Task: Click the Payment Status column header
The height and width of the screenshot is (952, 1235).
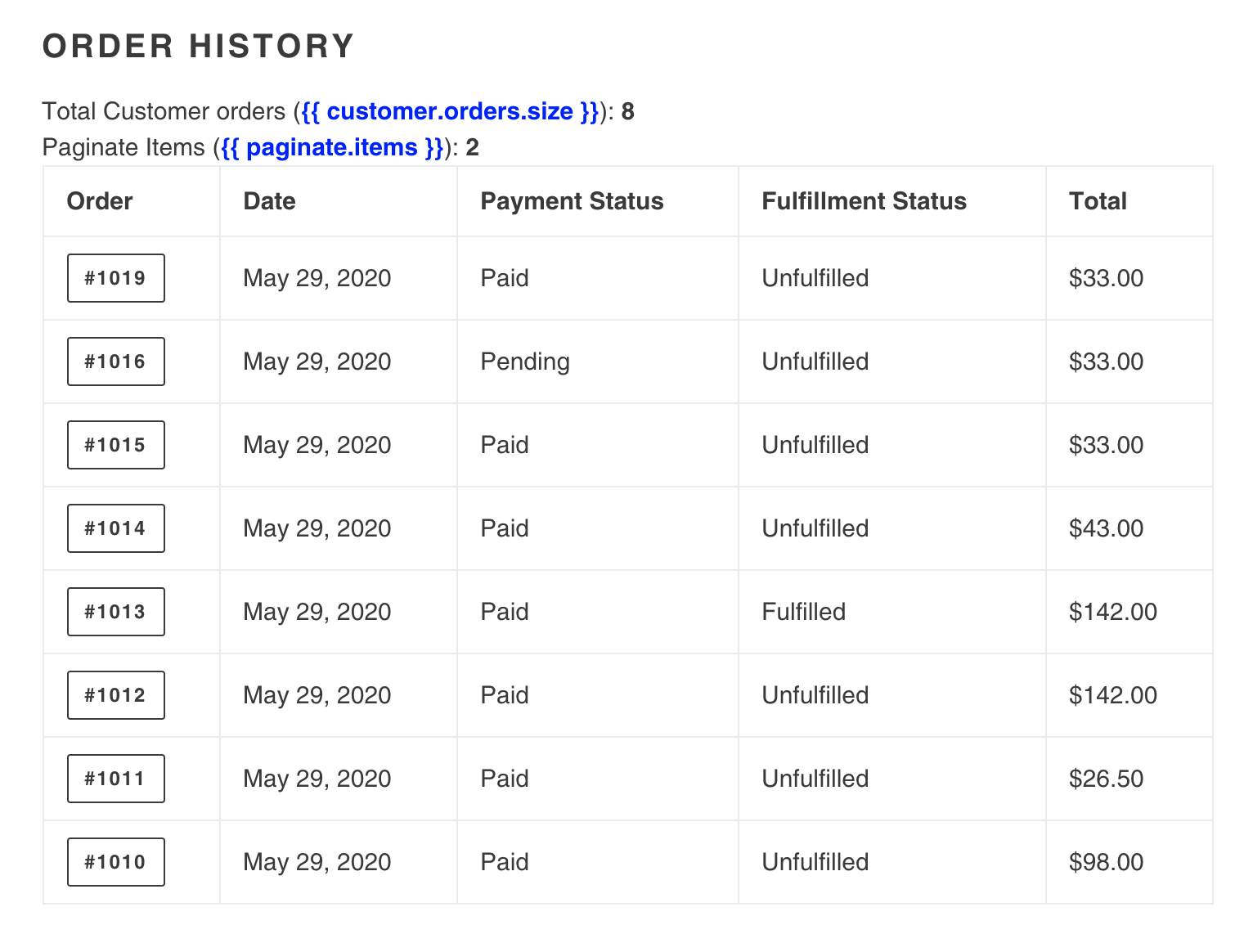Action: coord(572,201)
